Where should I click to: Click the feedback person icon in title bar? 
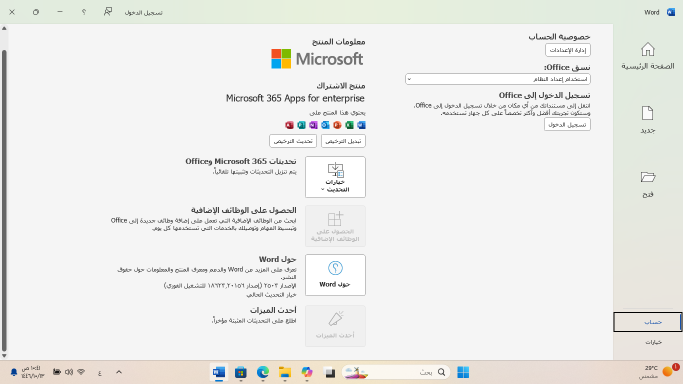108,12
